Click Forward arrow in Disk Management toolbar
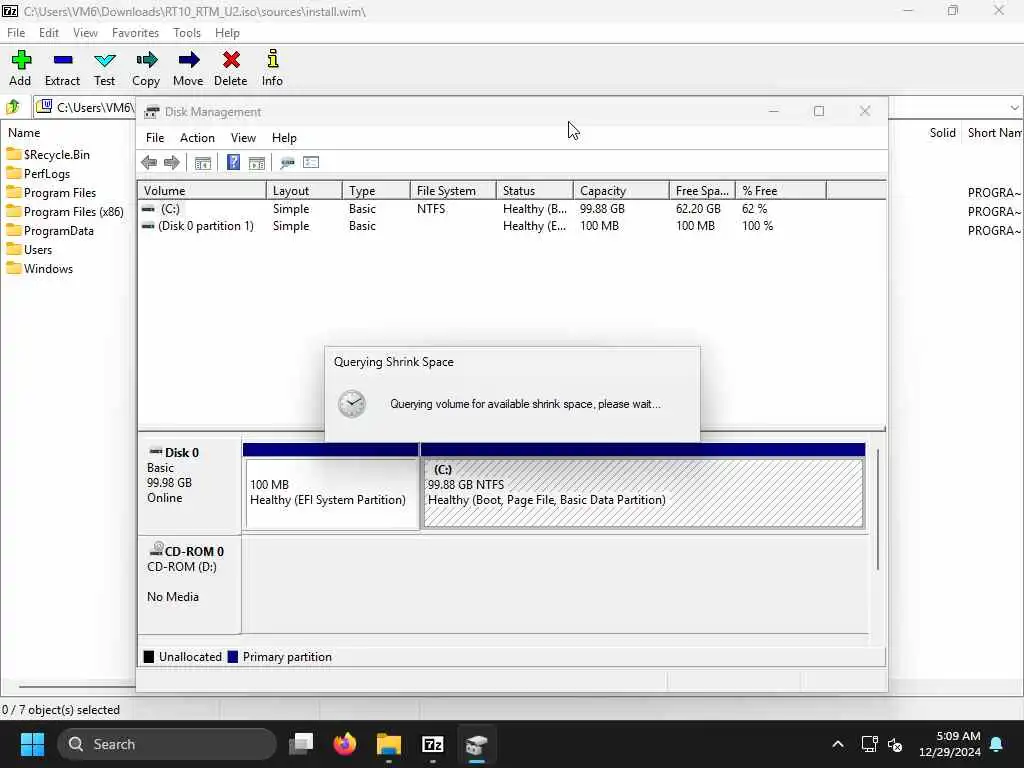Viewport: 1024px width, 768px height. pyautogui.click(x=172, y=163)
